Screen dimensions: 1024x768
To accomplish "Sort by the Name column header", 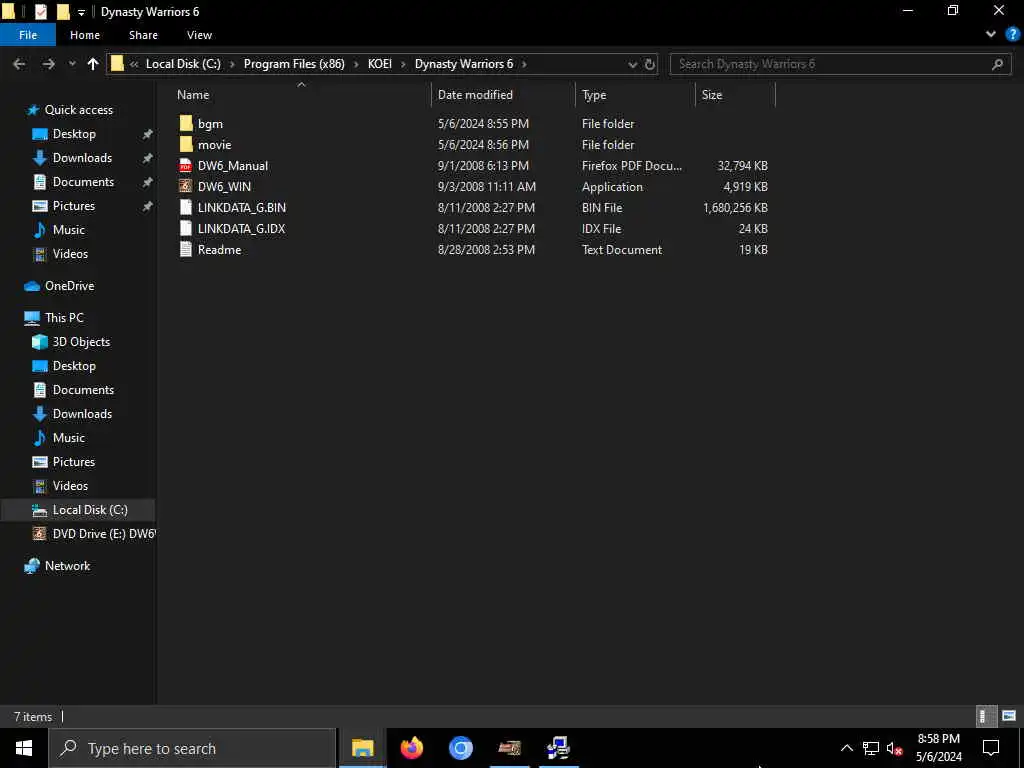I will tap(193, 95).
